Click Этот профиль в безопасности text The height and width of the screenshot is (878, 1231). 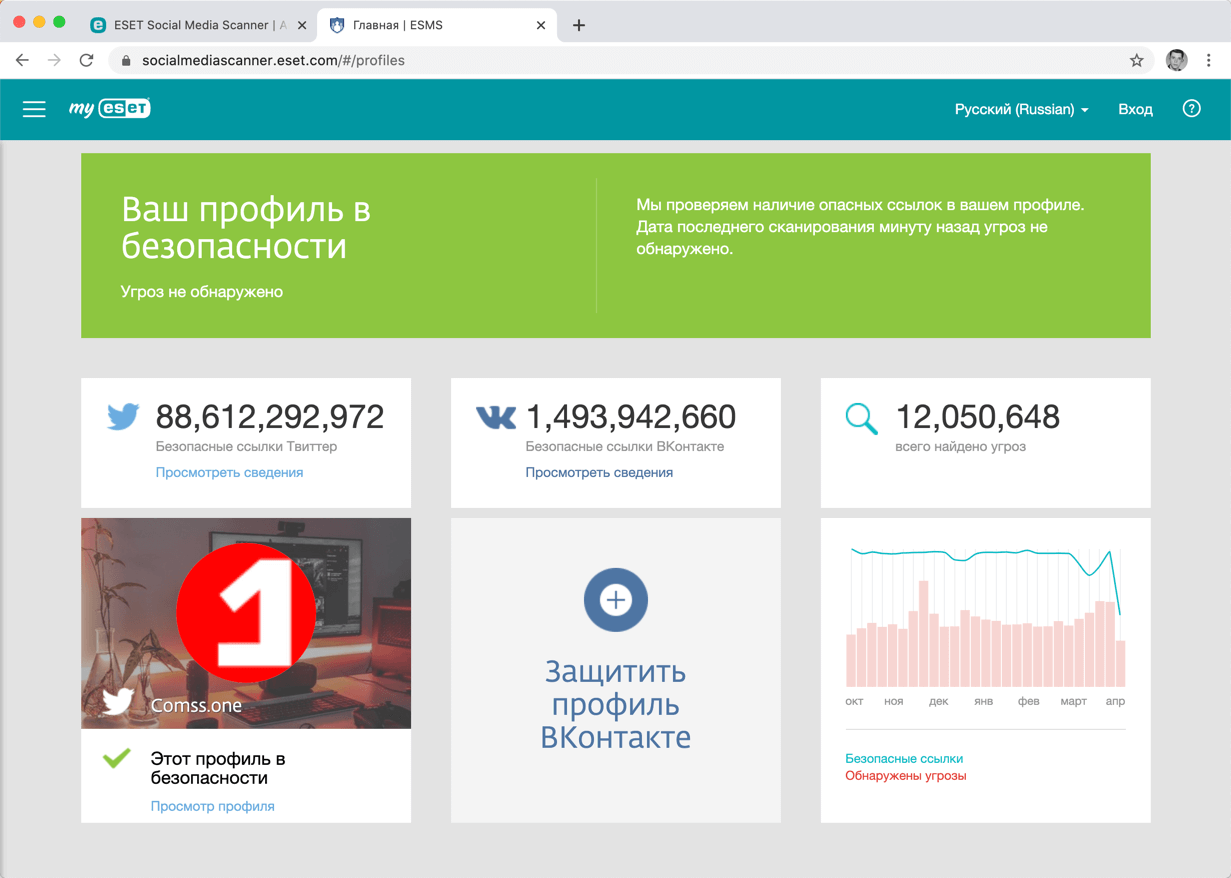point(218,768)
